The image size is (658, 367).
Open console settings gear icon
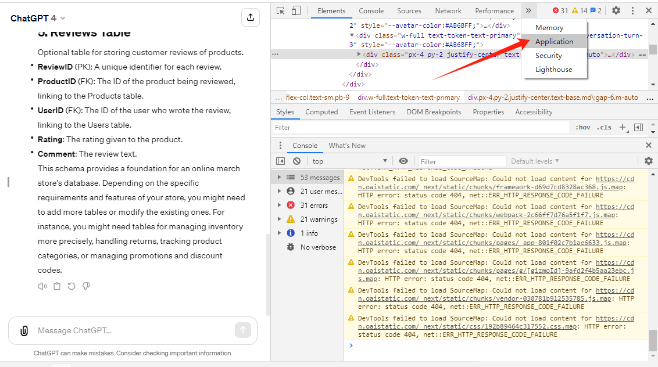tap(648, 161)
